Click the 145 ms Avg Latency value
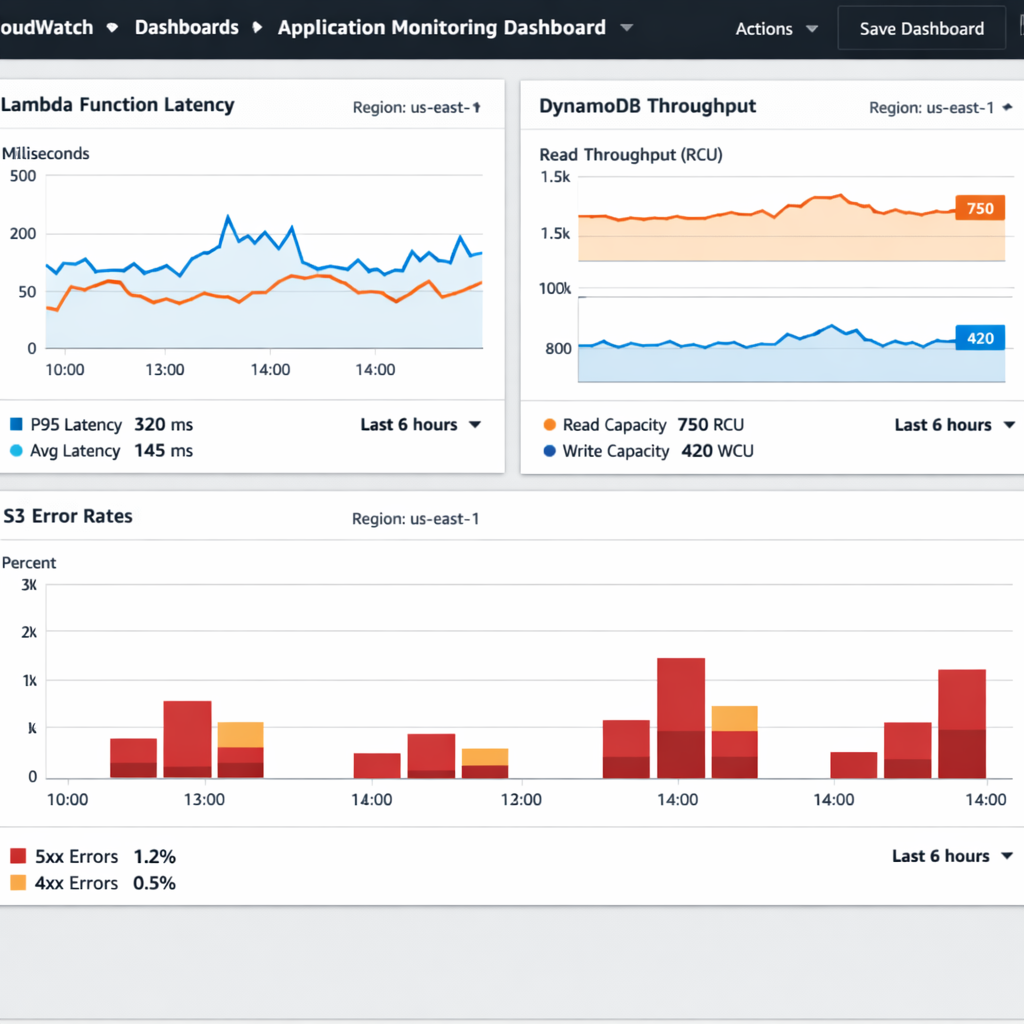 pyautogui.click(x=163, y=451)
